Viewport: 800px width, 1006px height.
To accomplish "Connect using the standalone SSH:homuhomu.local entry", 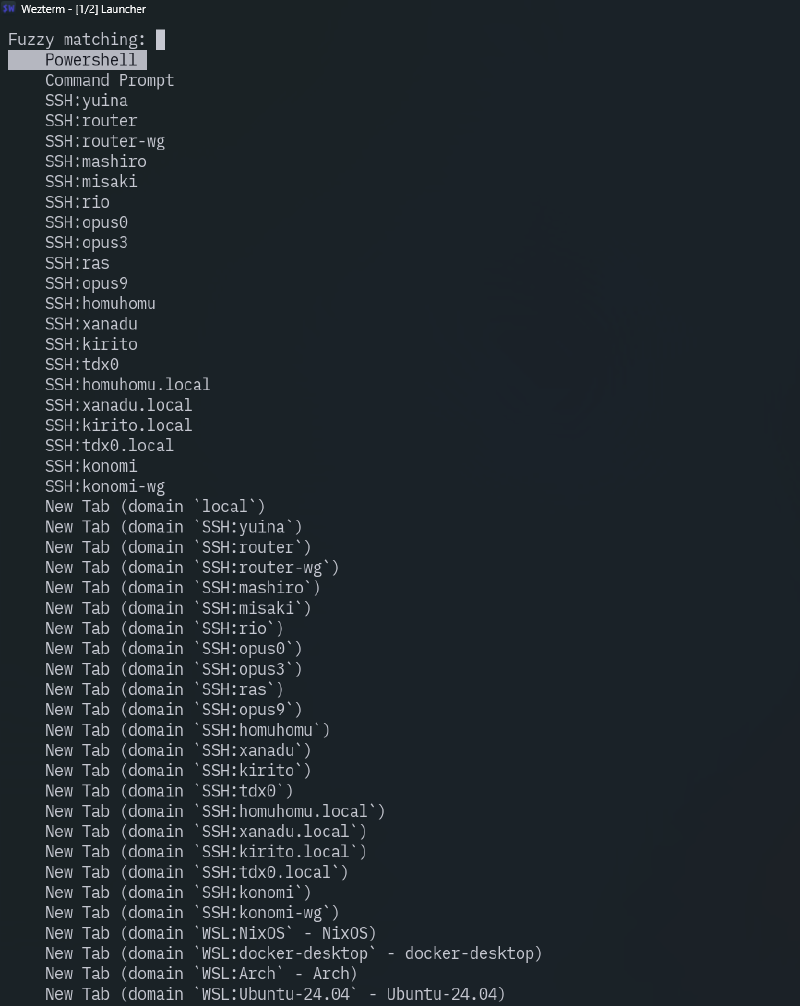I will pos(127,384).
